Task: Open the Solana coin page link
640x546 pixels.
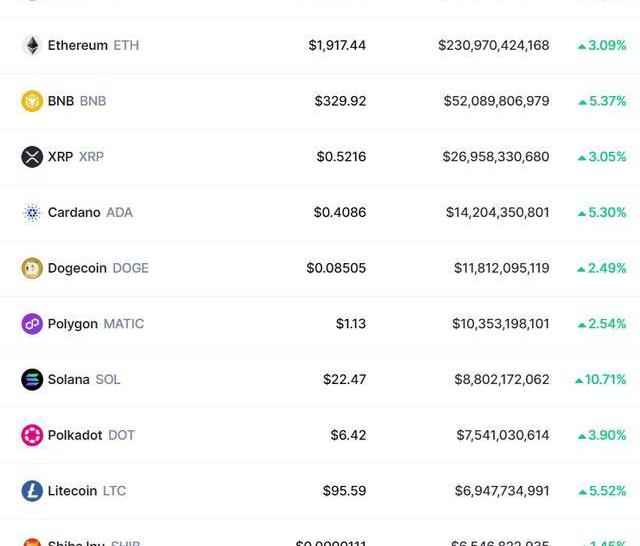Action: point(69,380)
